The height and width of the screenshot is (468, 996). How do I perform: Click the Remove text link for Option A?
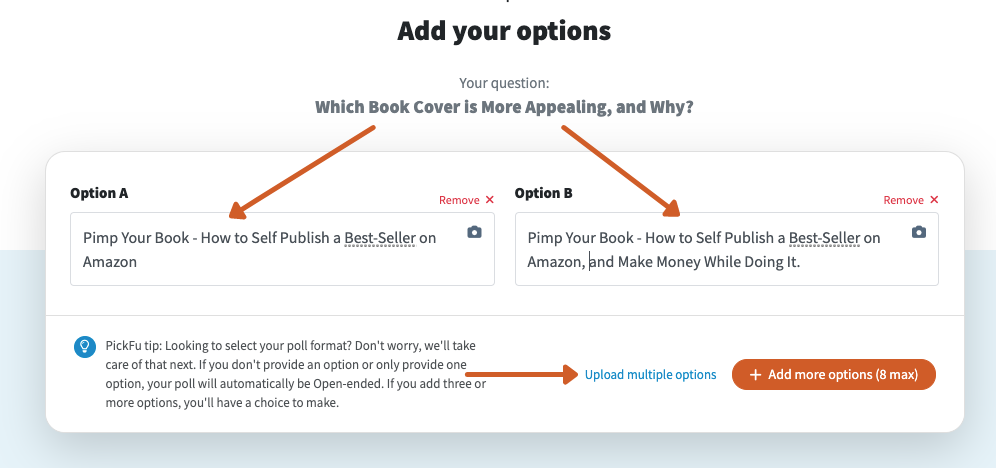tap(459, 200)
